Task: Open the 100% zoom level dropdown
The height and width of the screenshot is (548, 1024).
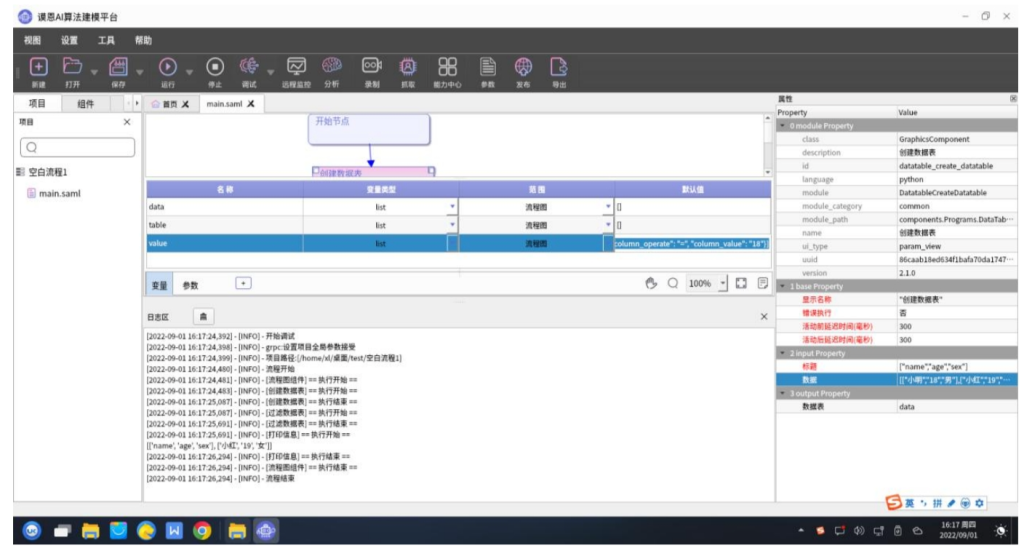Action: point(723,284)
